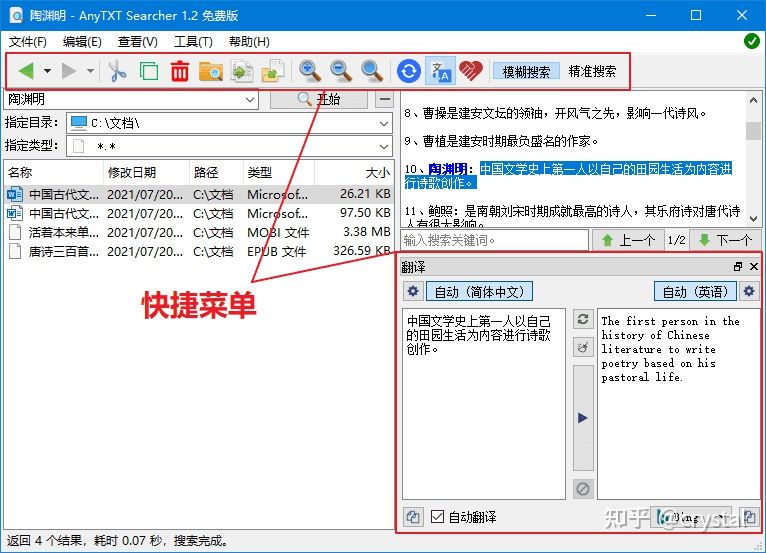The height and width of the screenshot is (553, 766).
Task: Click the 开始 search button
Action: [x=319, y=100]
